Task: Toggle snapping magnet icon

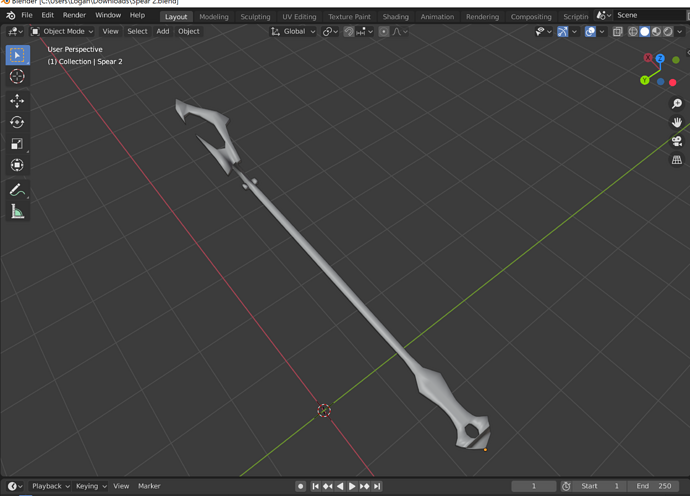Action: 349,32
